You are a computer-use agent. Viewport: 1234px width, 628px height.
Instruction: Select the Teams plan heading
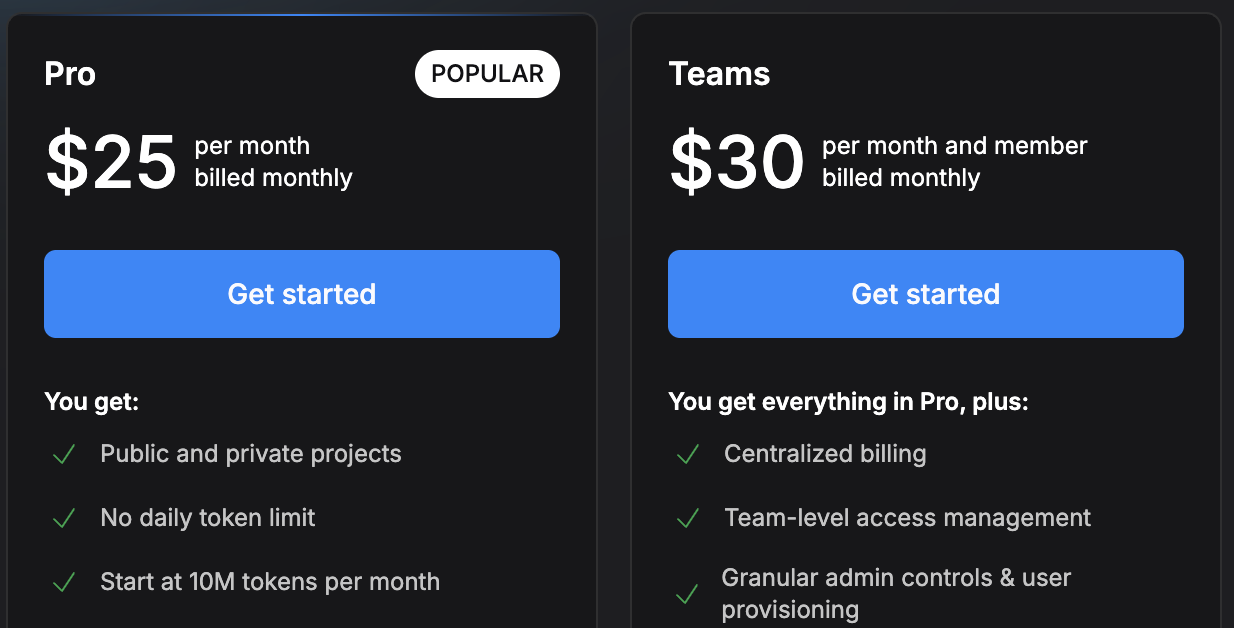coord(719,73)
